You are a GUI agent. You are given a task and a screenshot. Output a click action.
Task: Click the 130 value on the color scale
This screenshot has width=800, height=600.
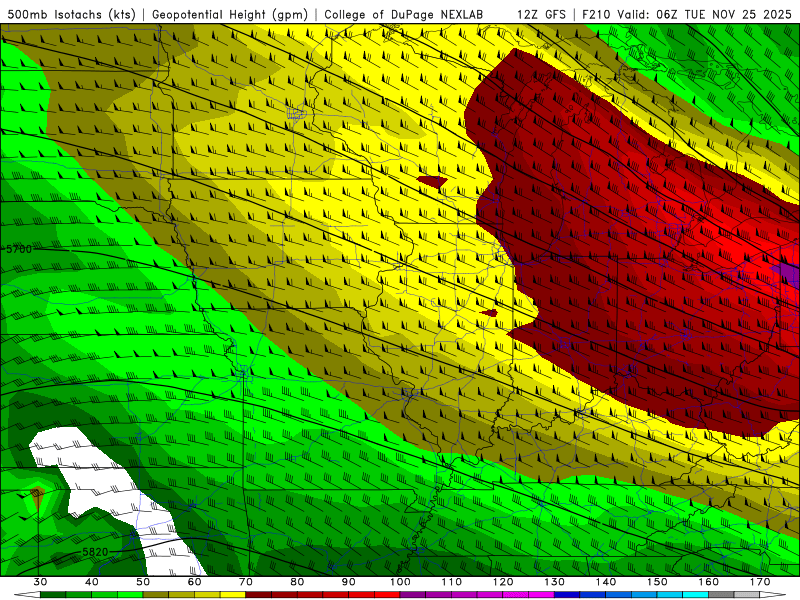555,582
